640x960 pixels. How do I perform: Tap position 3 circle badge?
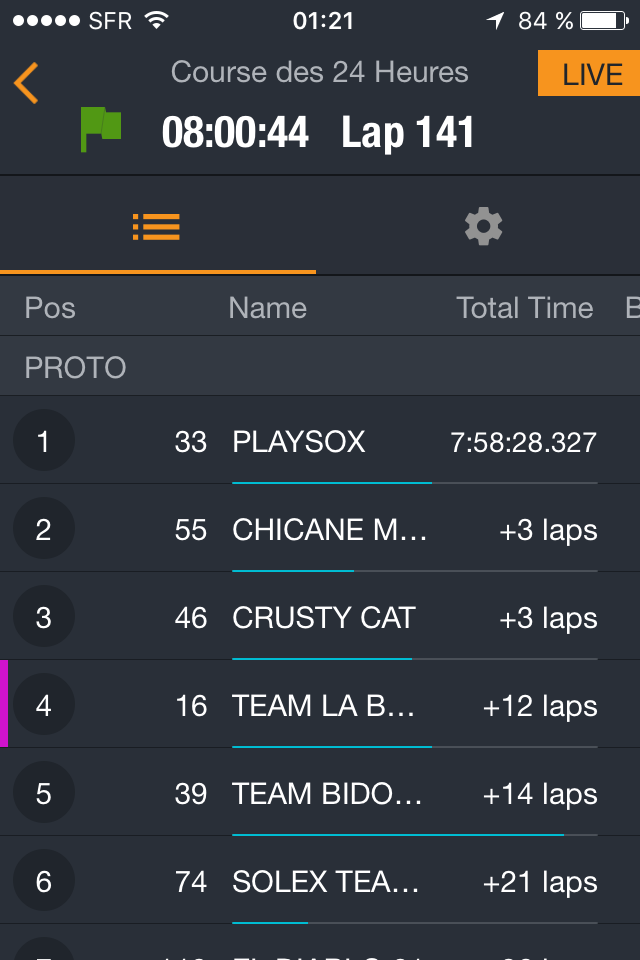43,617
